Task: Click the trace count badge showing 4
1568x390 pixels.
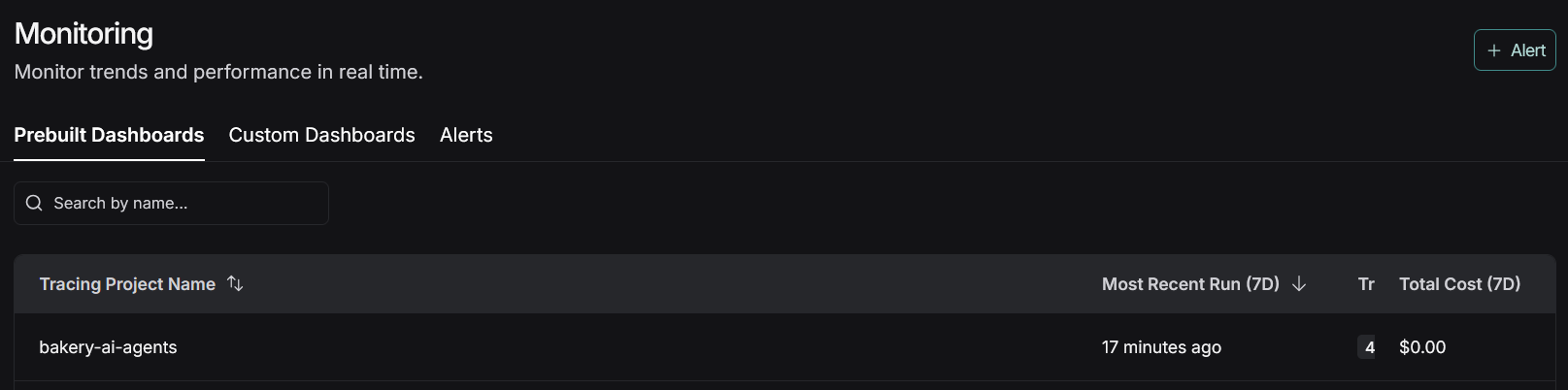Action: [1368, 347]
